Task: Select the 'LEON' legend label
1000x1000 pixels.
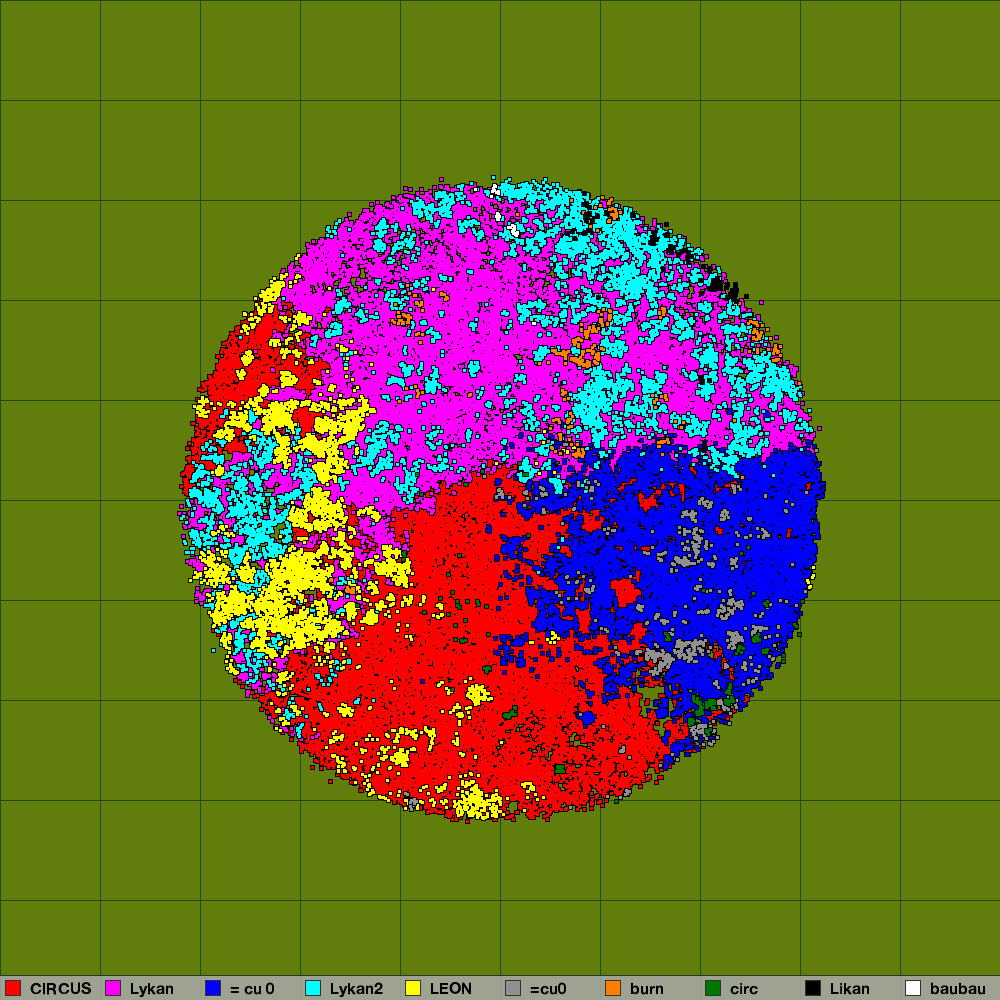Action: 450,989
